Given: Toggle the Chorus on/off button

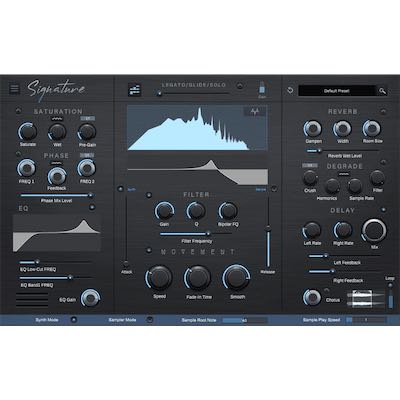Looking at the screenshot, I should click(327, 290).
